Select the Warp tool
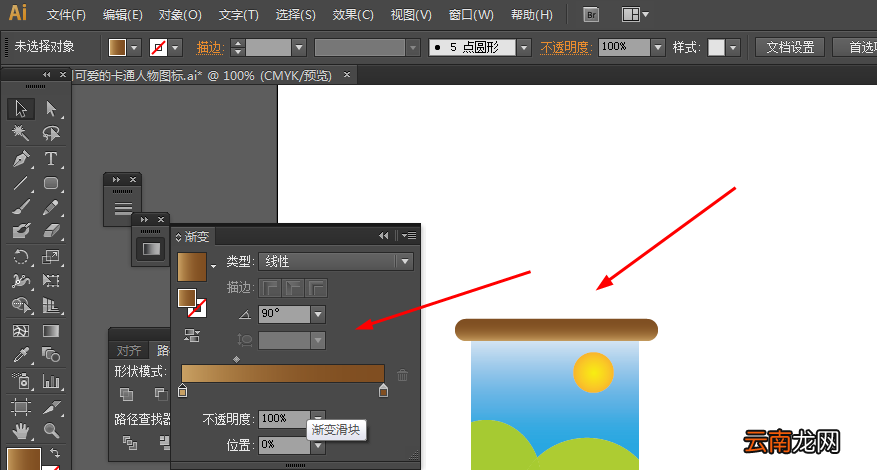The width and height of the screenshot is (877, 470). pyautogui.click(x=21, y=280)
